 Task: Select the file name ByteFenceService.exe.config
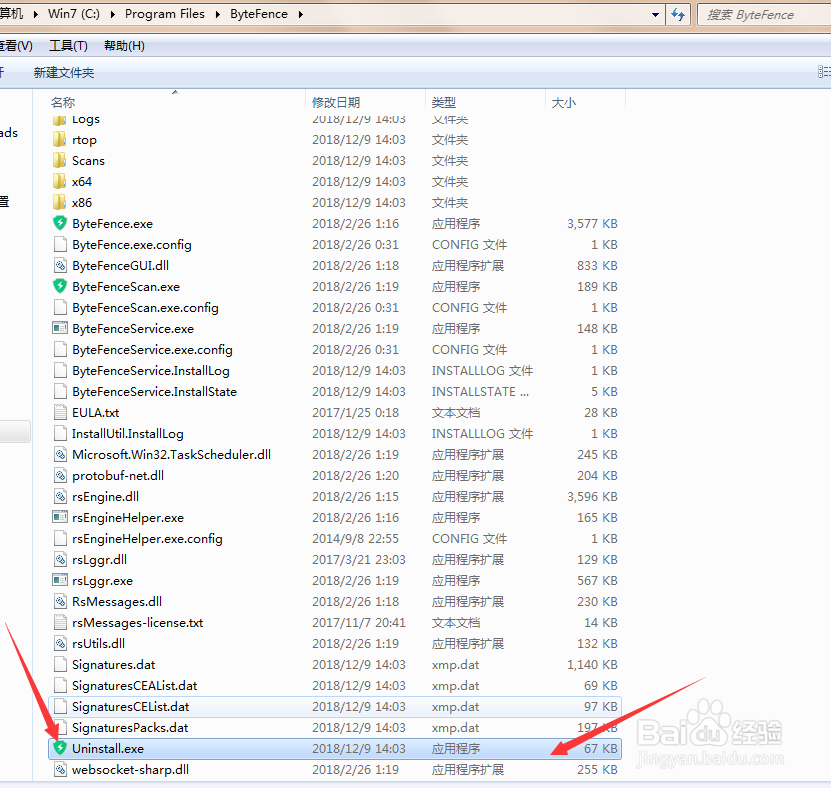[x=152, y=350]
